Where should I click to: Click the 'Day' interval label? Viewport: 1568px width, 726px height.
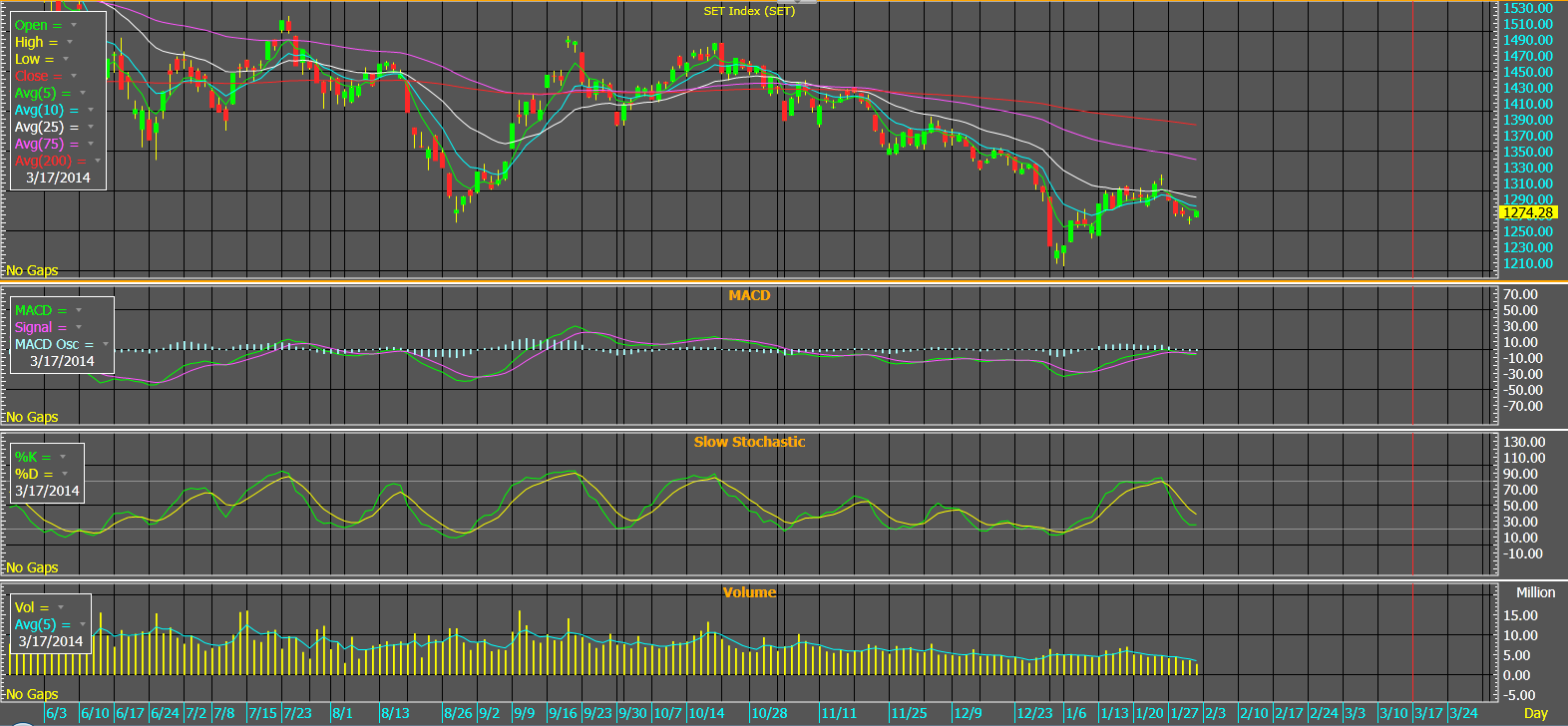click(x=1536, y=713)
